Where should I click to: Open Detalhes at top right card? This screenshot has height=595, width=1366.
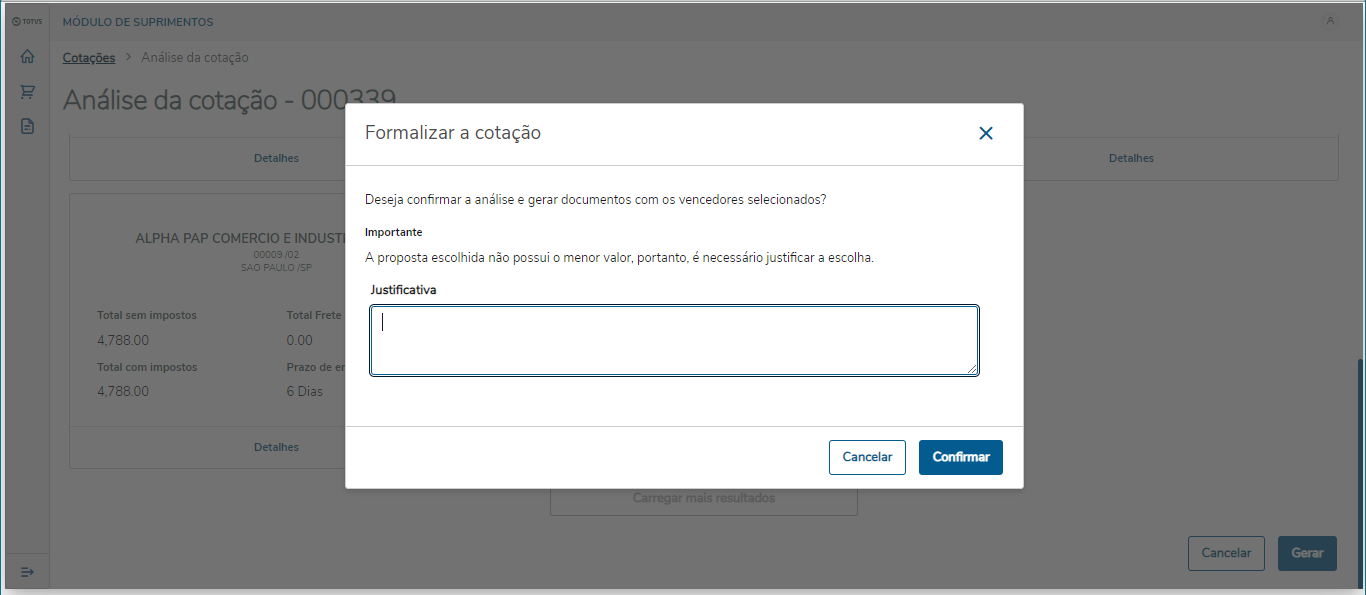click(x=1131, y=158)
